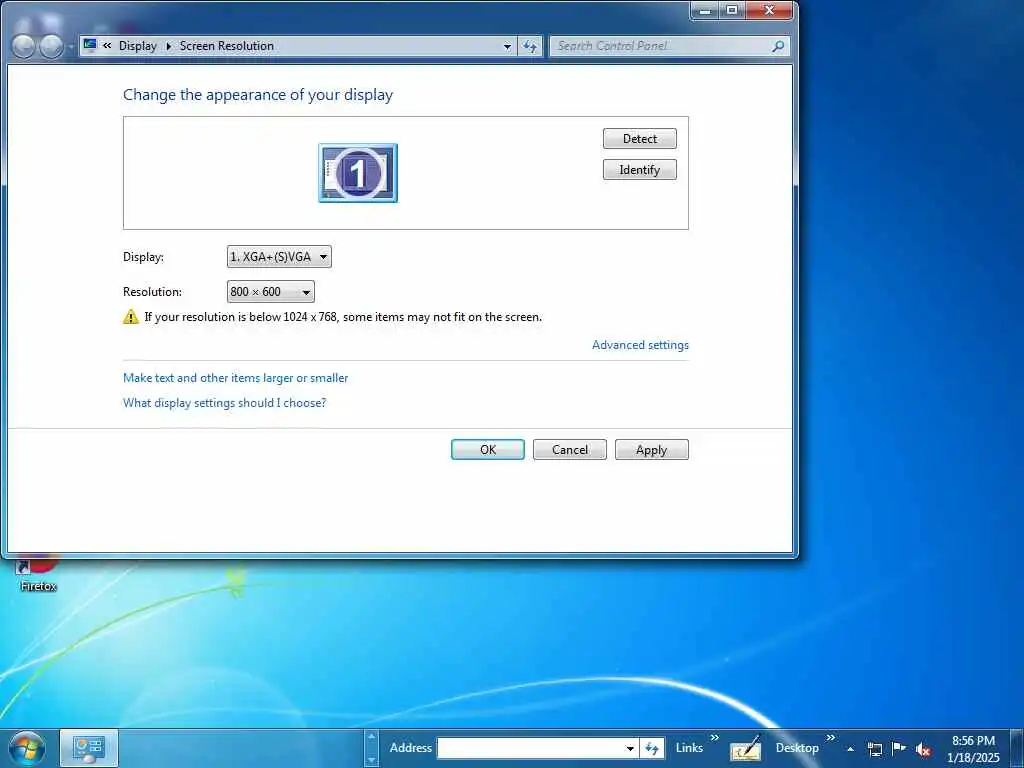Click the taskbar toolbar up scroll arrow
The image size is (1024, 768).
(372, 737)
